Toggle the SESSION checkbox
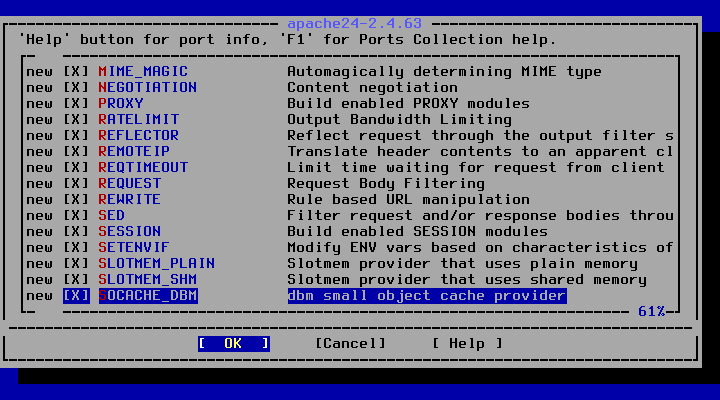Screen dimensions: 720x400 pyautogui.click(x=76, y=231)
